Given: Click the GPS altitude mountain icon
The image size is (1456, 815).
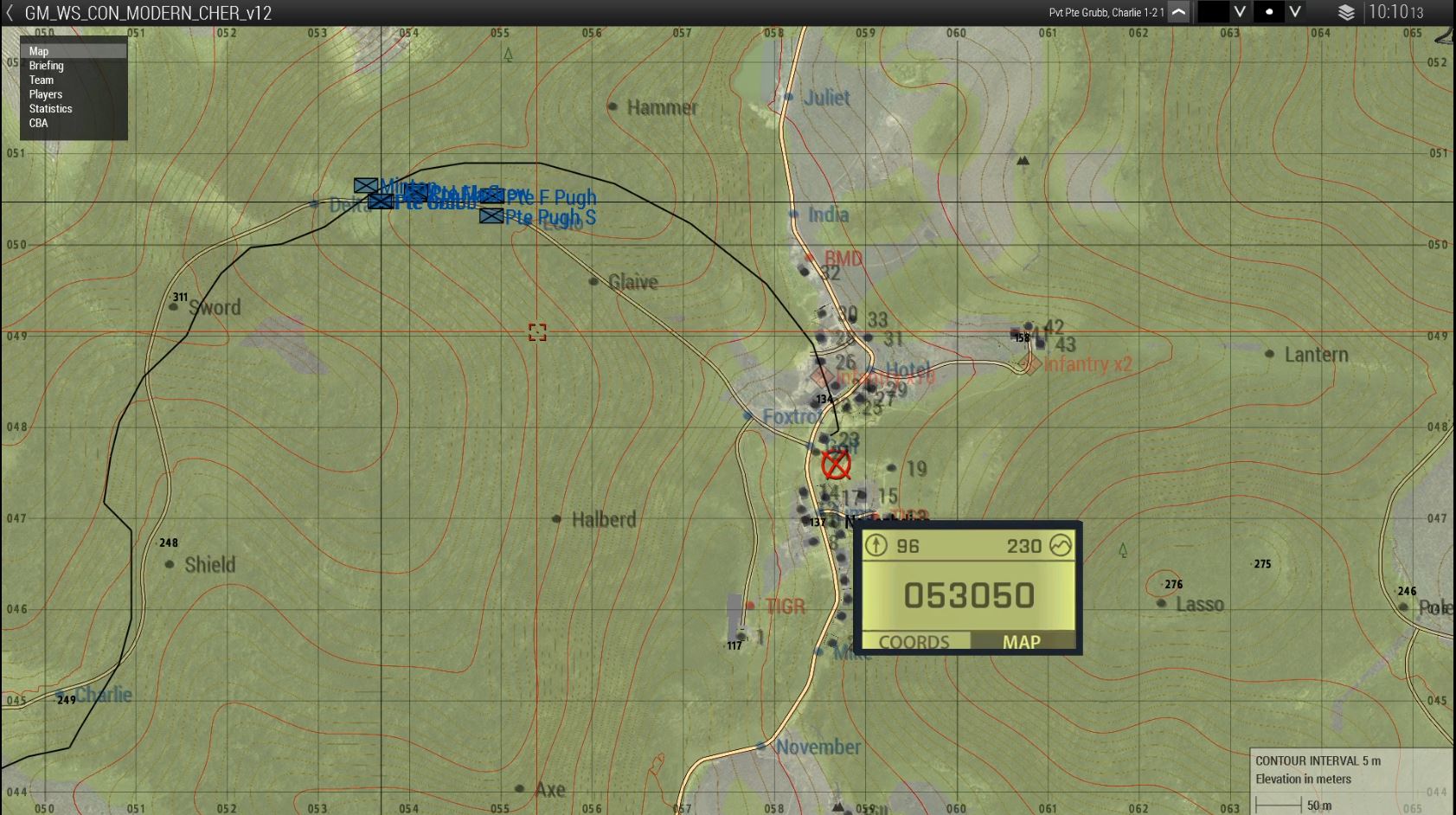Looking at the screenshot, I should click(x=1061, y=545).
